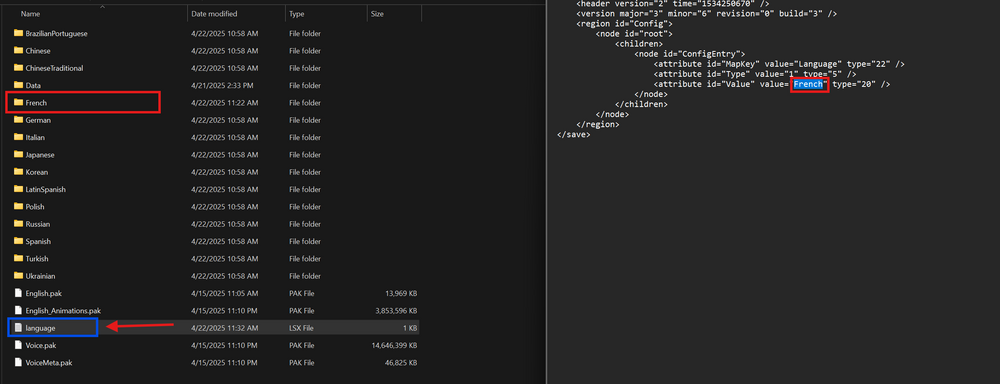Click the closing </region> tag line

click(x=598, y=124)
